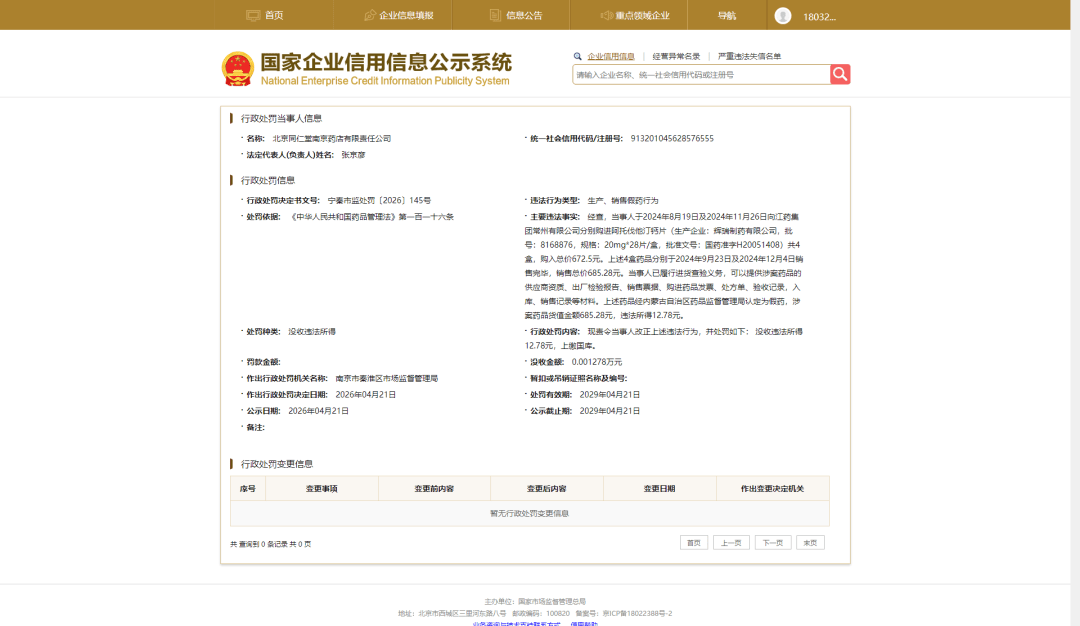Click the account name 18032...
The image size is (1080, 626).
pyautogui.click(x=819, y=17)
